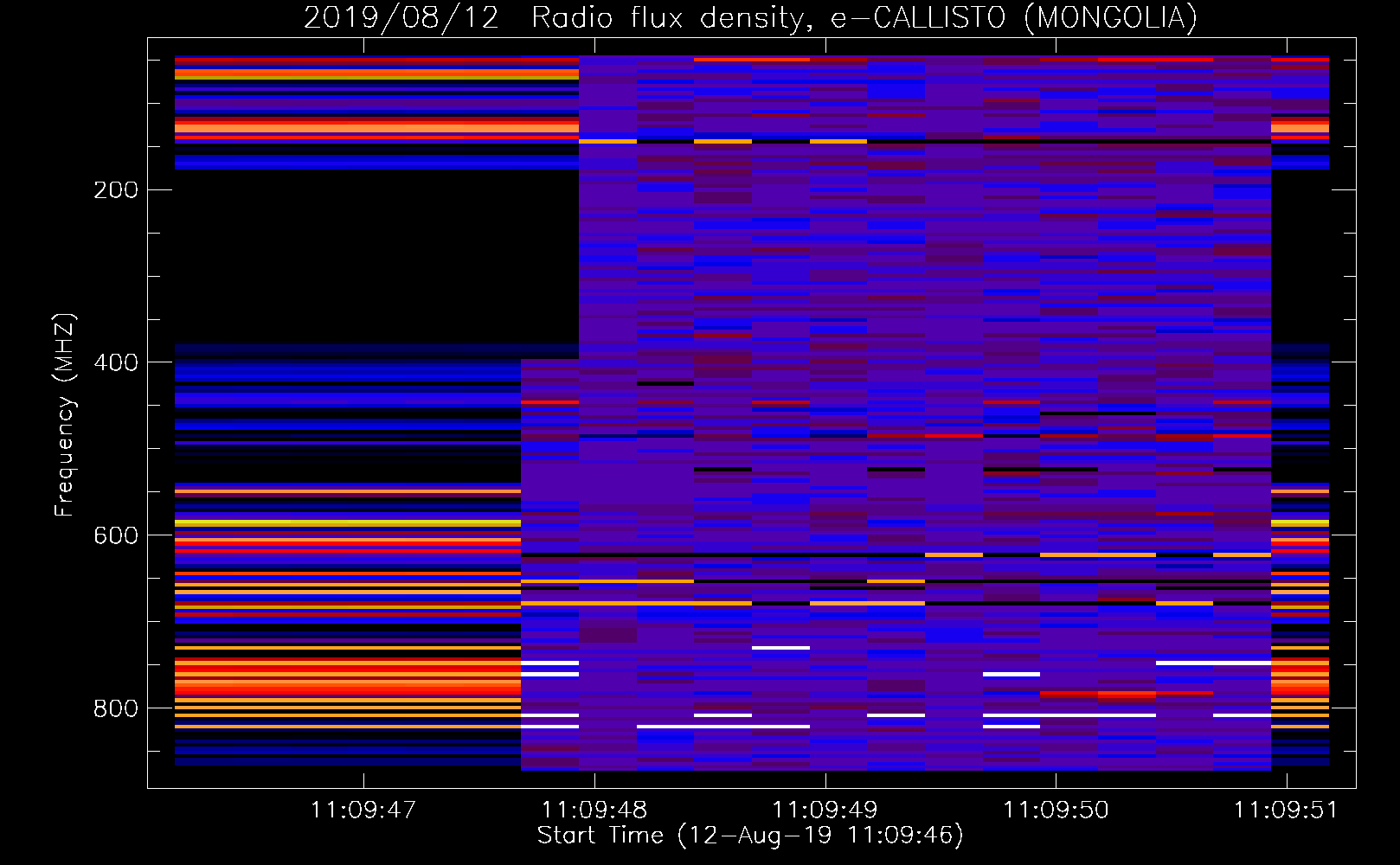Click the plot title '2019/08/12 Radio flux density'
Viewport: 1400px width, 865px height.
point(559,17)
